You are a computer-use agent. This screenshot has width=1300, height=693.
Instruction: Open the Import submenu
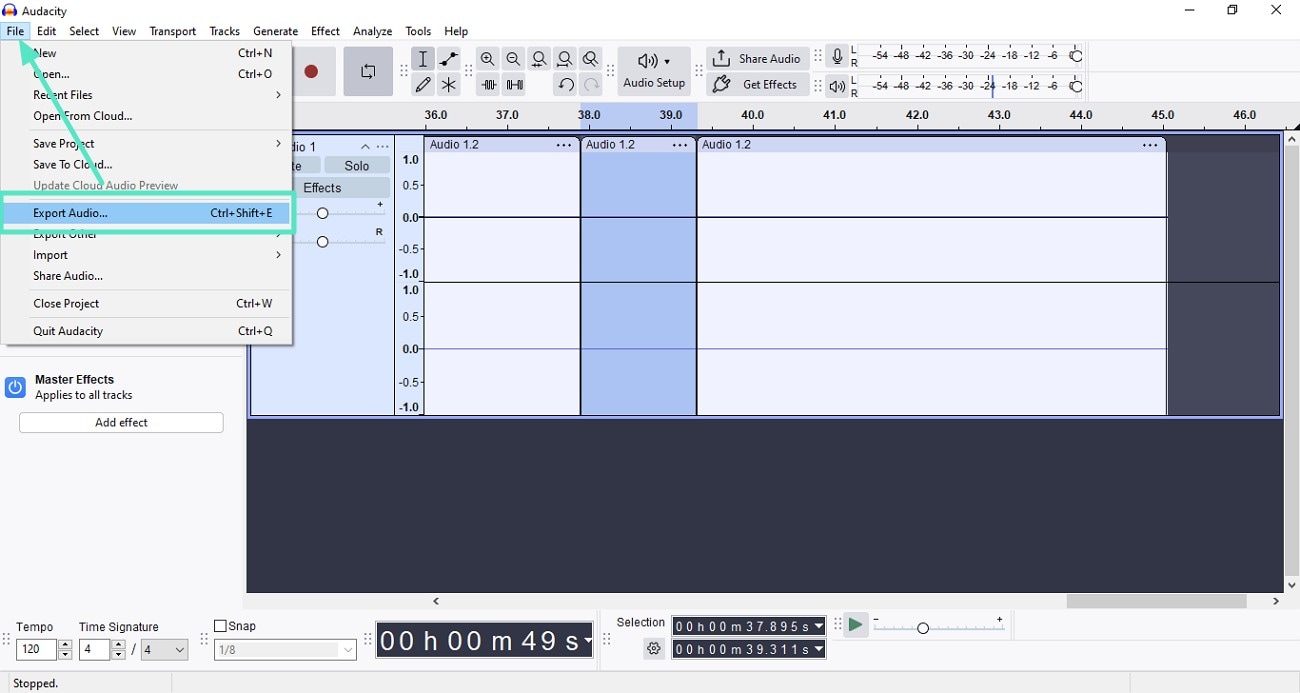146,255
